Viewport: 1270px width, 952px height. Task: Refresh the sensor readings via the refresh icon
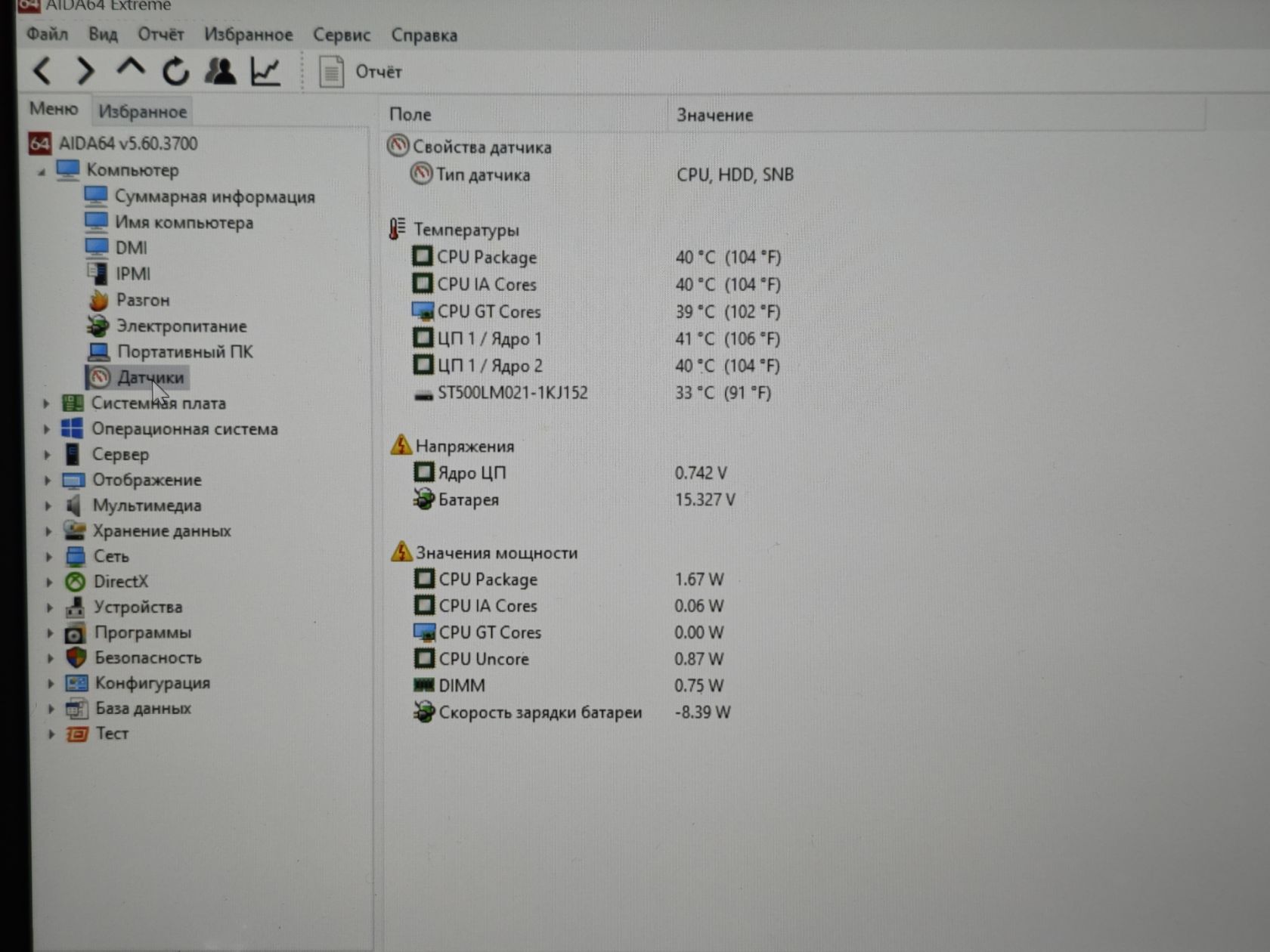[x=175, y=72]
